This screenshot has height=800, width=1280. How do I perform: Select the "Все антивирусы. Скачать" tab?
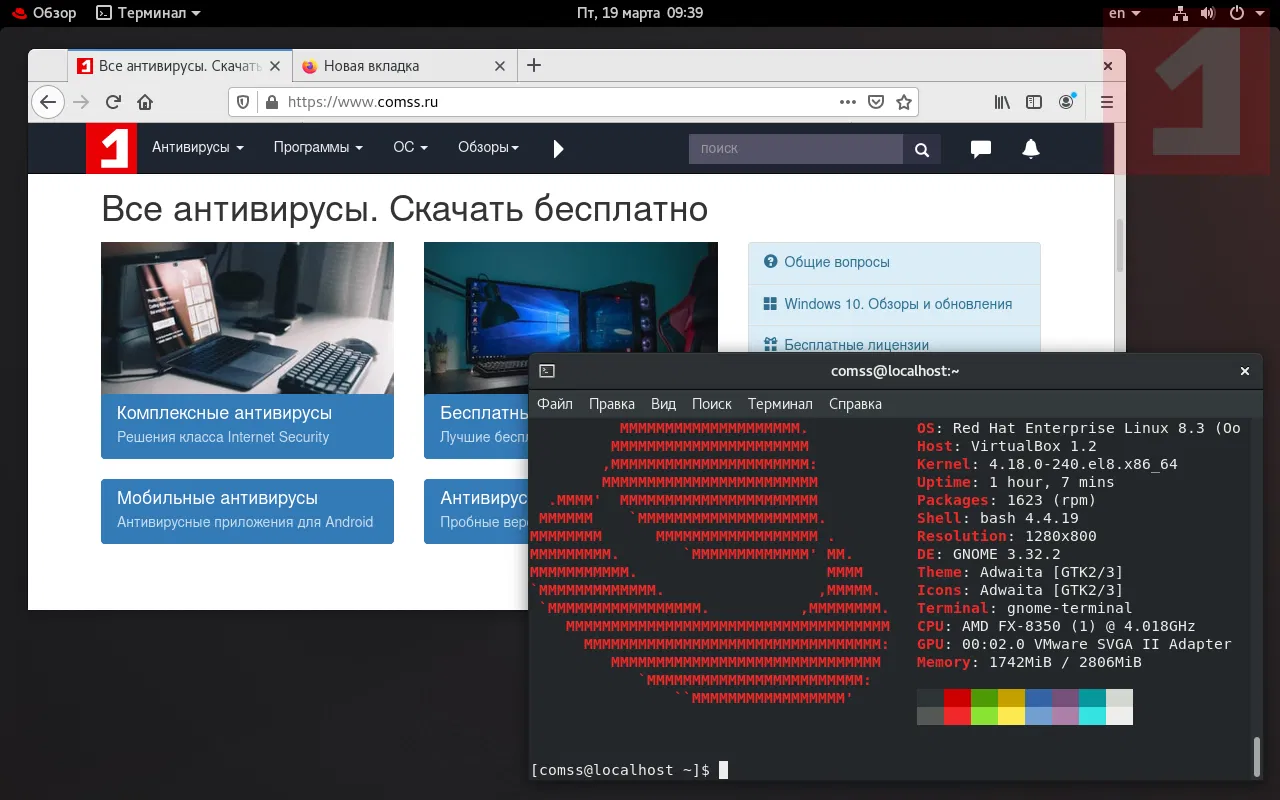coord(180,66)
